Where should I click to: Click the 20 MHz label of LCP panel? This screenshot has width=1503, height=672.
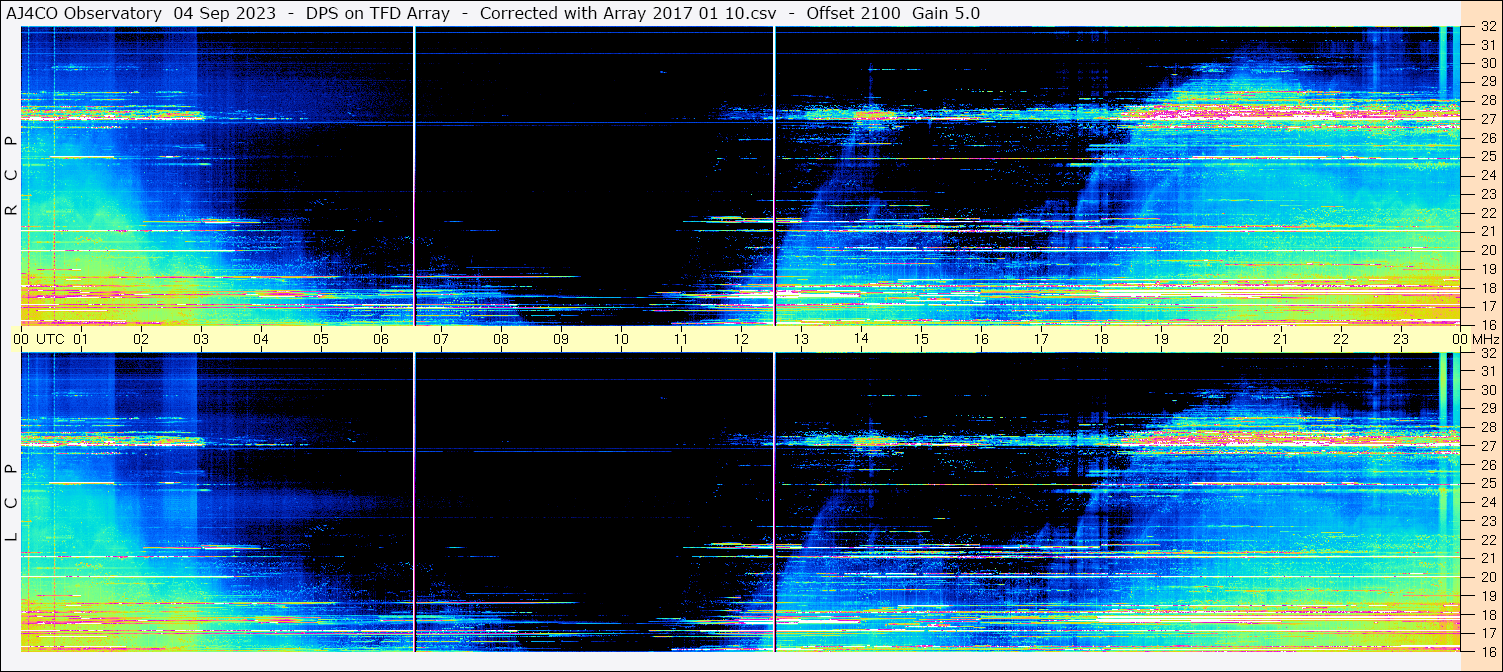[1488, 577]
